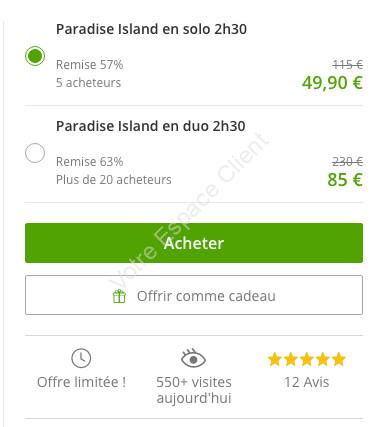Click the Offrir comme cadeau button
Image resolution: width=381 pixels, height=427 pixels.
[x=194, y=295]
